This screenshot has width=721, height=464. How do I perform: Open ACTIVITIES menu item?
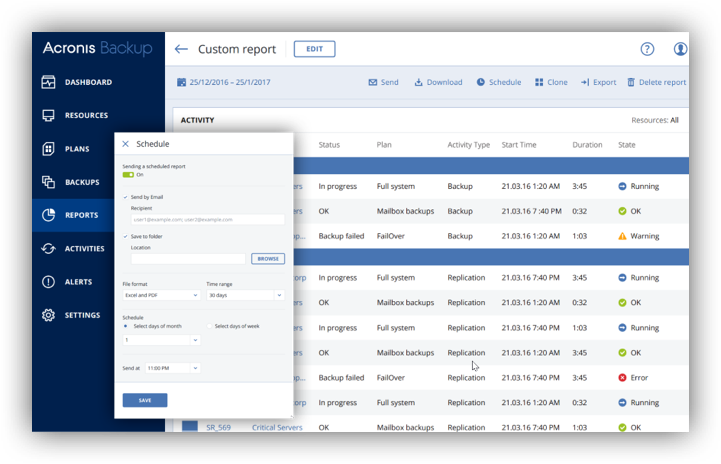(85, 249)
